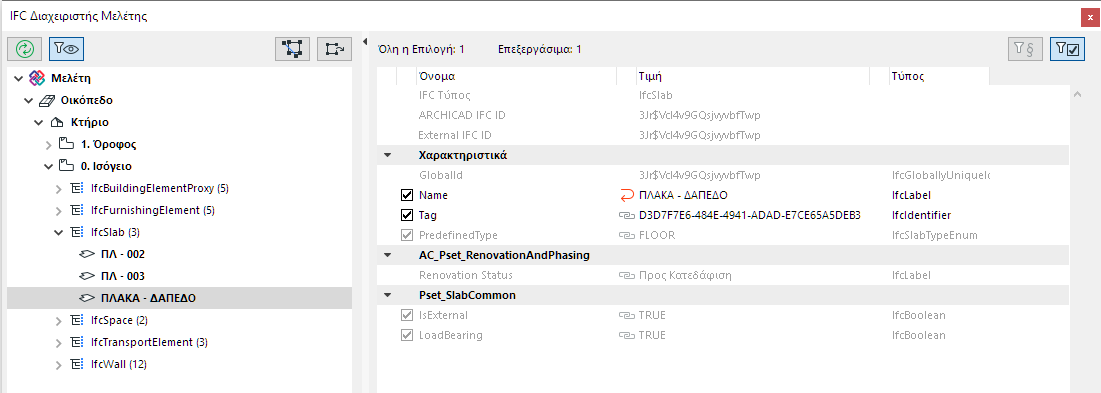Viewport: 1101px width, 393px height.
Task: Select the ΠΛ - 003 slab item
Action: tap(123, 276)
